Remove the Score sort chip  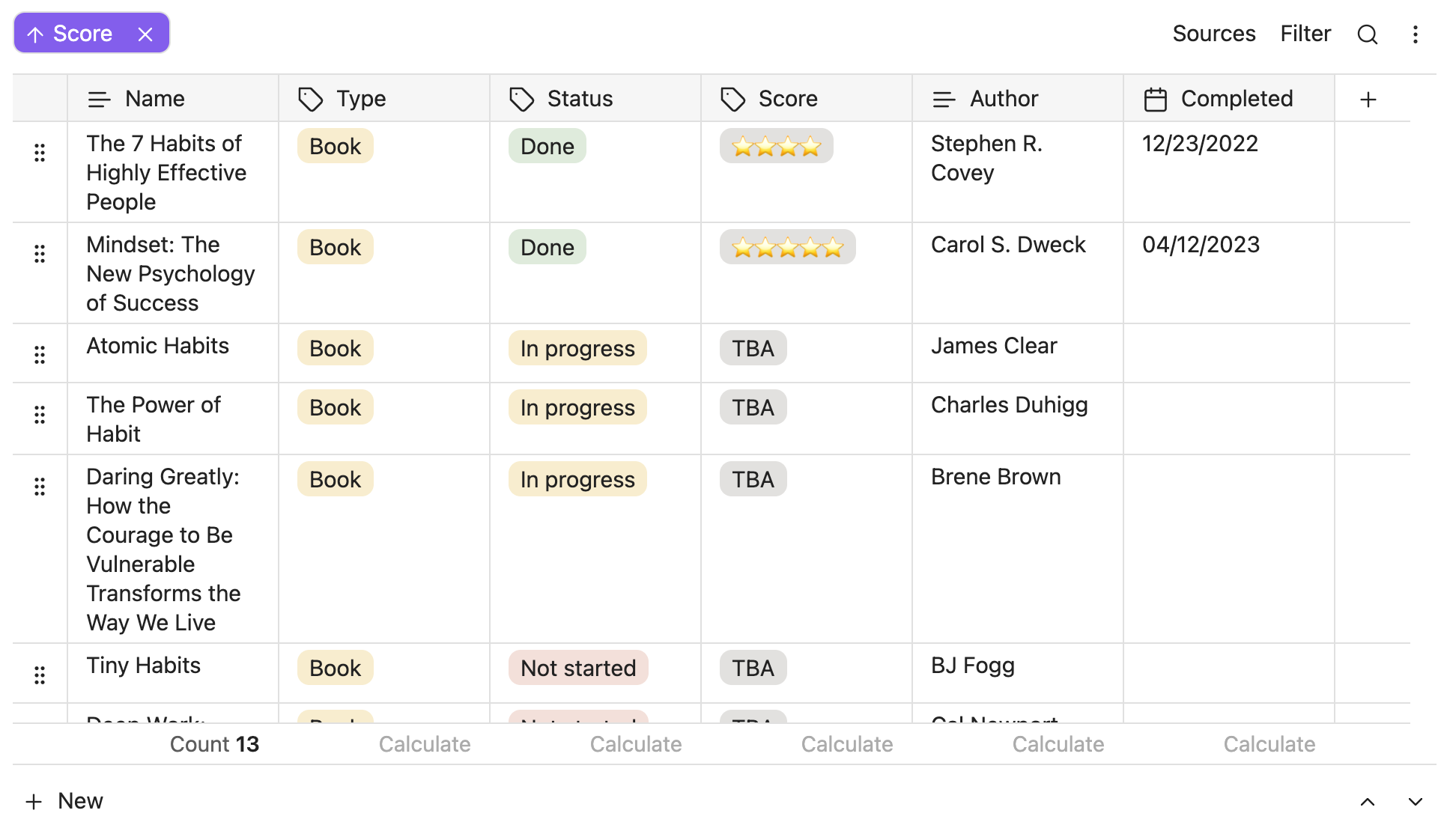(x=145, y=34)
